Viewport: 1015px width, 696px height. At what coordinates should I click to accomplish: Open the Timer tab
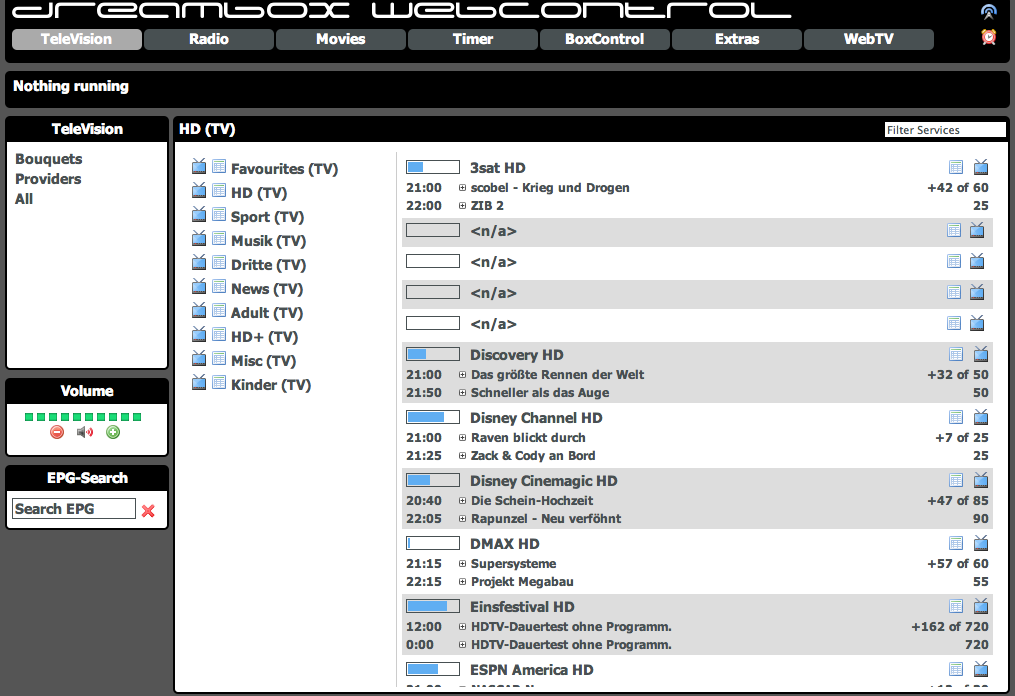(473, 39)
